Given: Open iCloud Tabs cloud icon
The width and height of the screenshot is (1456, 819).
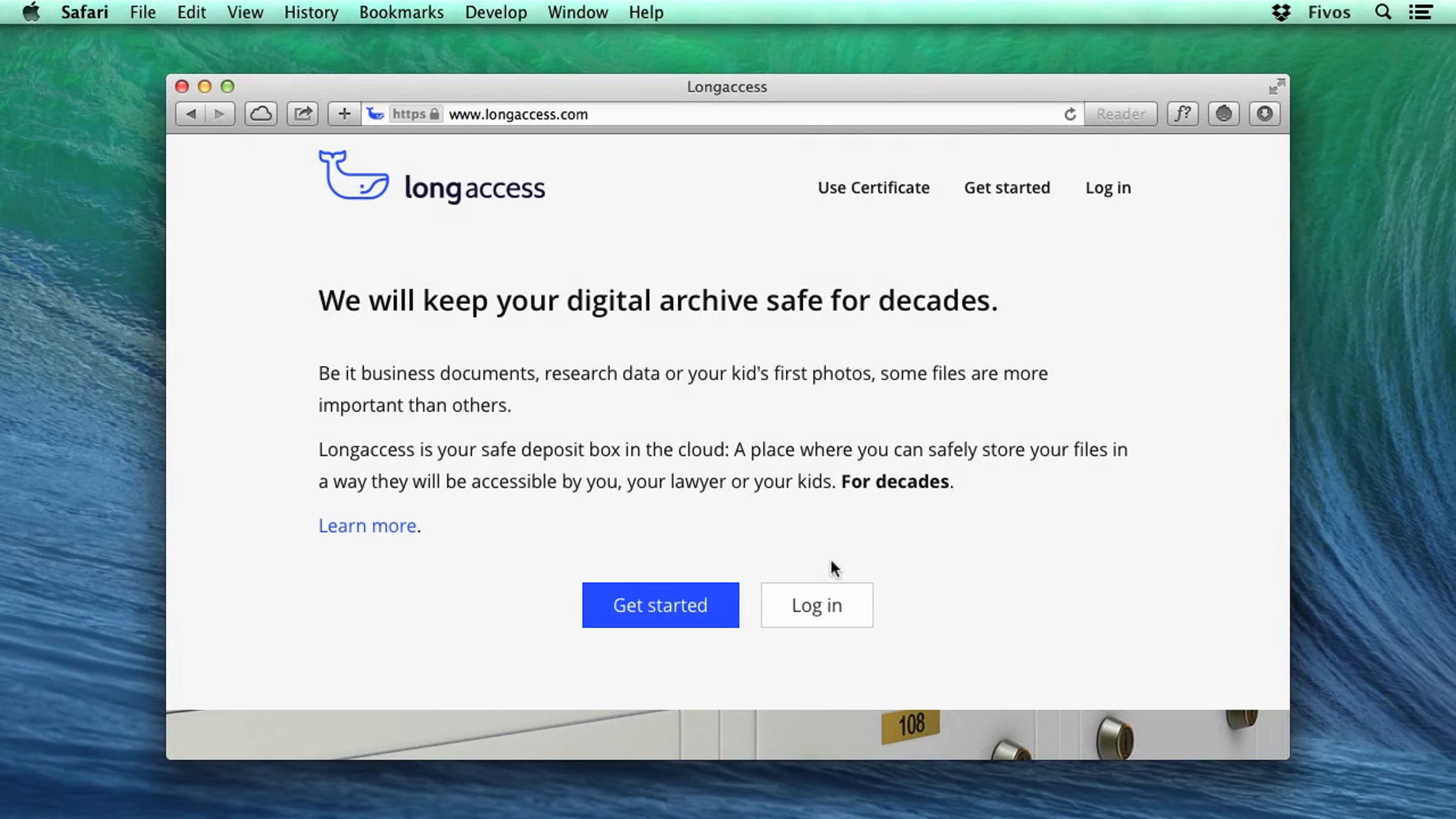Looking at the screenshot, I should 261,114.
